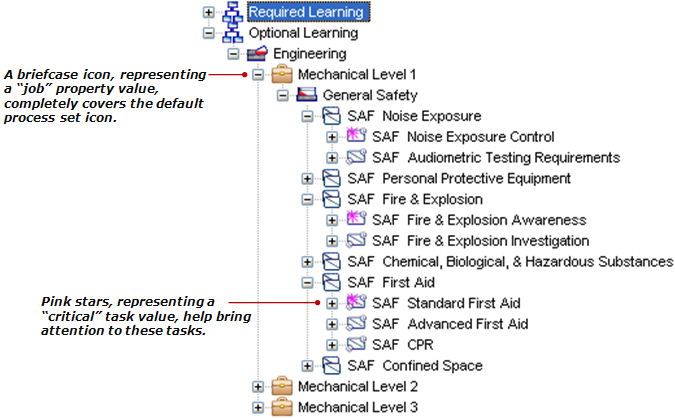Click the briefcase icon for Mechanical Level 3

tap(282, 407)
